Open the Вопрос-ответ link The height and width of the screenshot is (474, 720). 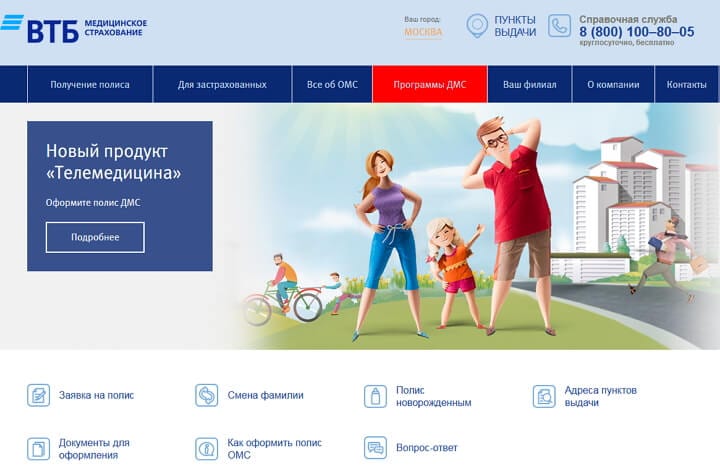tap(427, 448)
